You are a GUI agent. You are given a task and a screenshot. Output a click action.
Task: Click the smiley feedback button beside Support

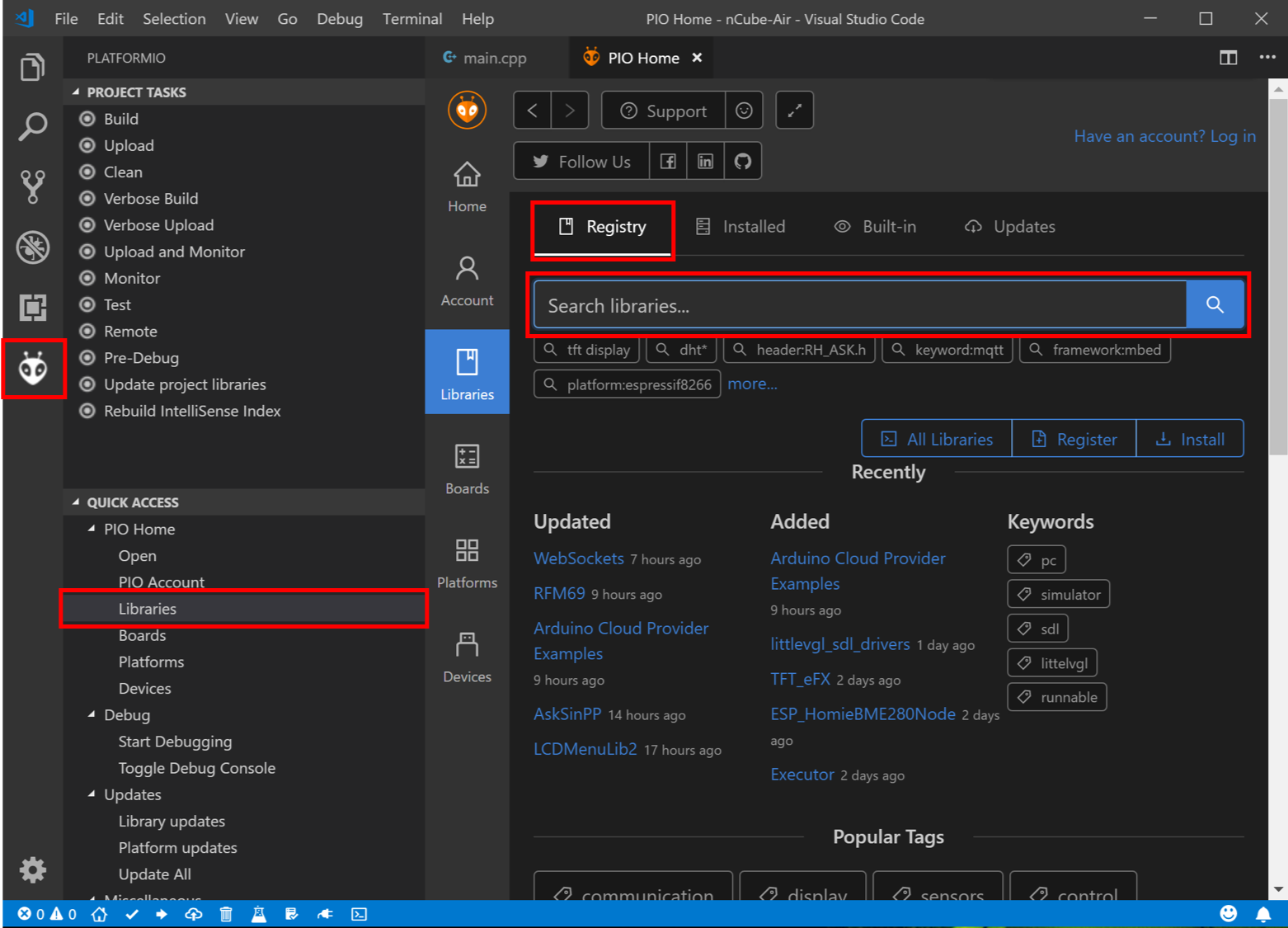[744, 111]
